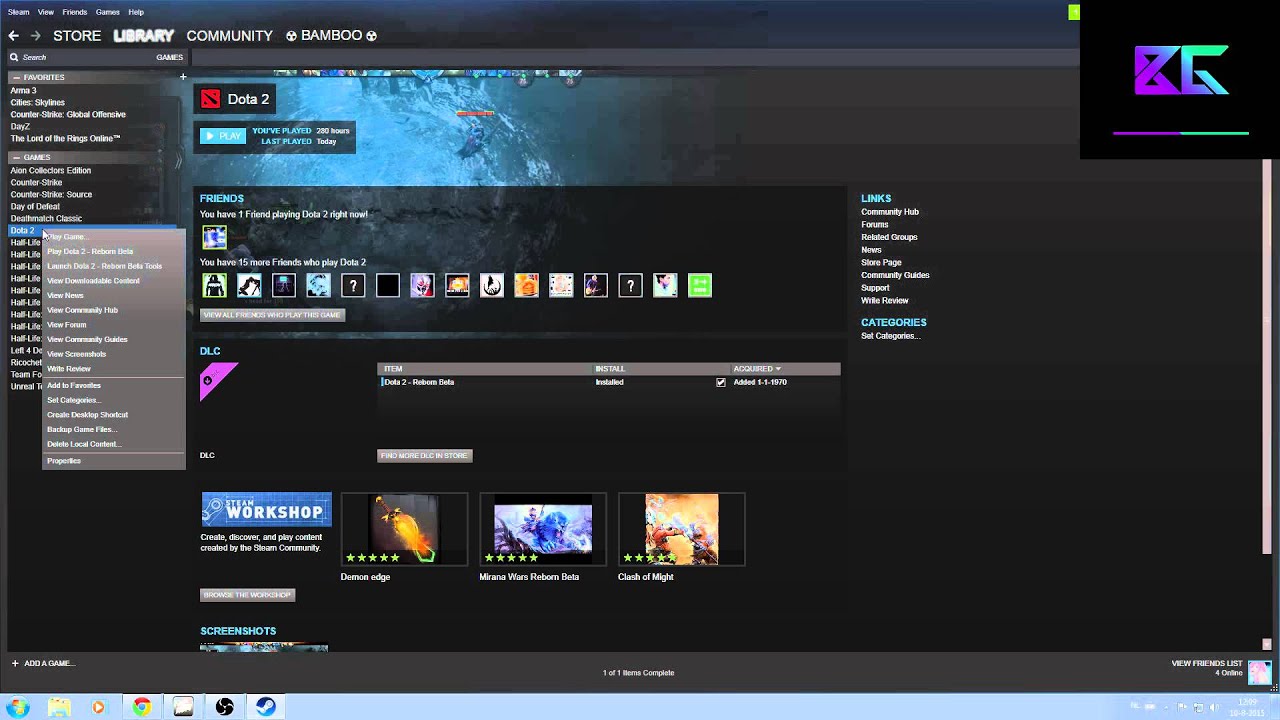
Task: Click Add a Game
Action: point(49,663)
